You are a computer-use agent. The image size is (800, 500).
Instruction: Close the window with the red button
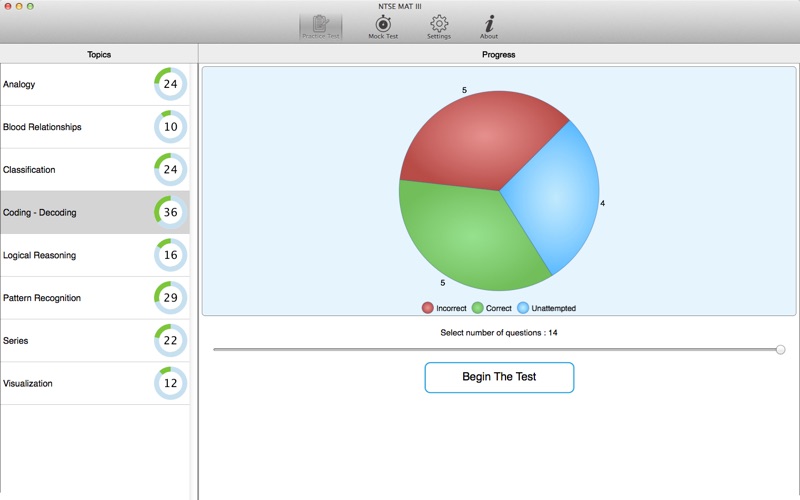pyautogui.click(x=8, y=6)
